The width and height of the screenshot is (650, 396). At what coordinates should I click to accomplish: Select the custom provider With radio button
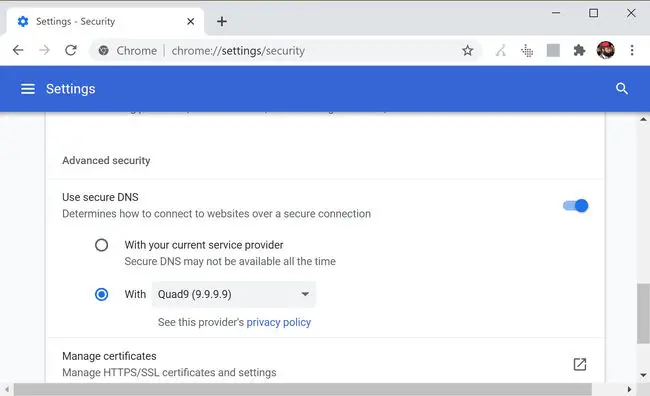102,294
